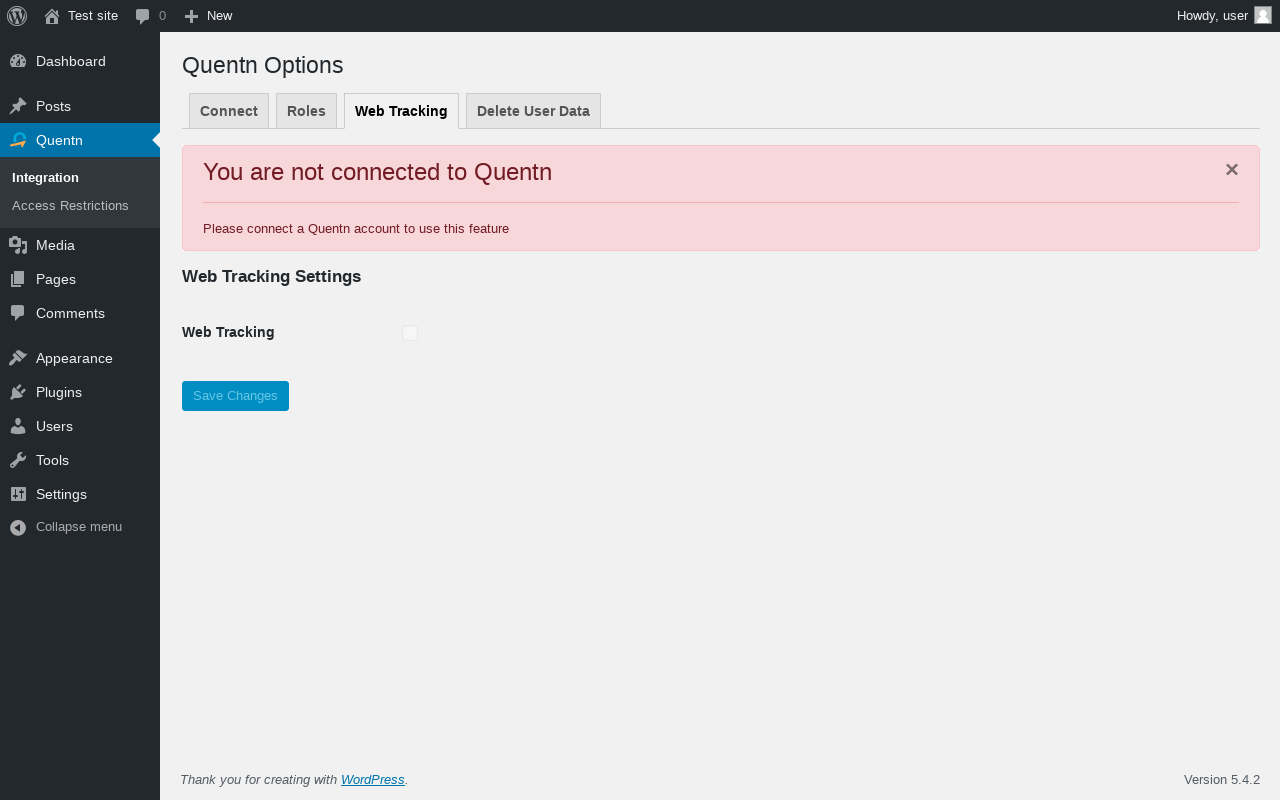
Task: Switch to the Roles tab
Action: click(306, 111)
